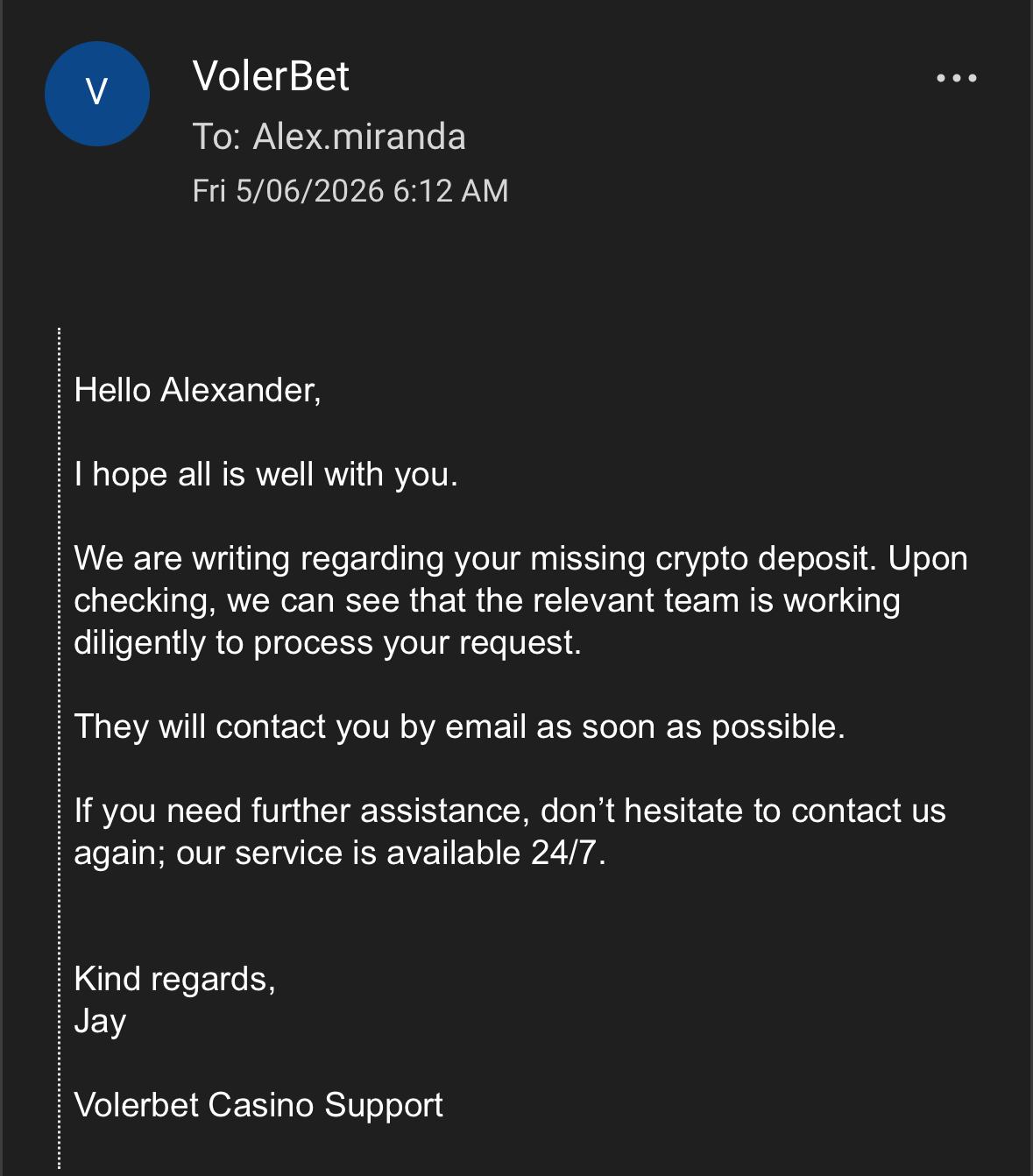The height and width of the screenshot is (1176, 1033).
Task: Click the missing crypto deposit paragraph
Action: click(520, 600)
